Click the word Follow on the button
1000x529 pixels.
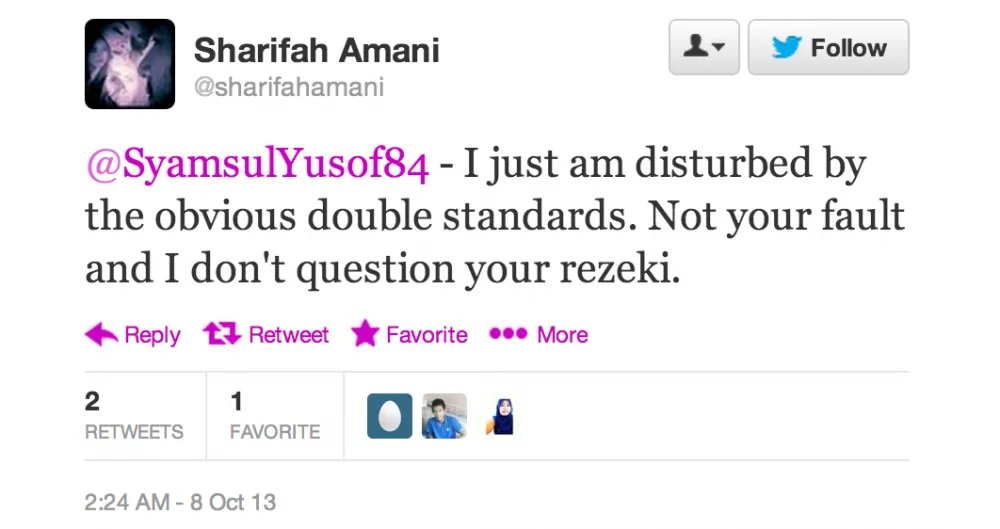click(x=848, y=47)
